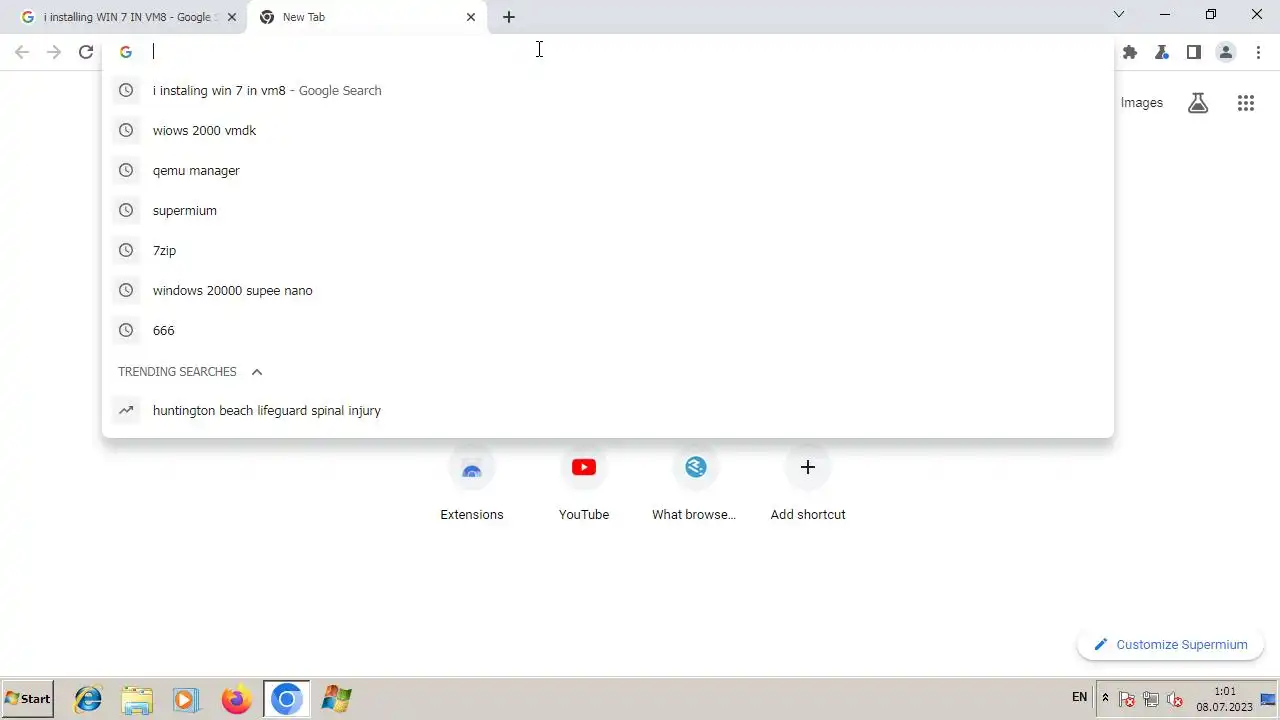Select suggestion 'windows 20000 supee nano'
Viewport: 1280px width, 720px height.
608,290
